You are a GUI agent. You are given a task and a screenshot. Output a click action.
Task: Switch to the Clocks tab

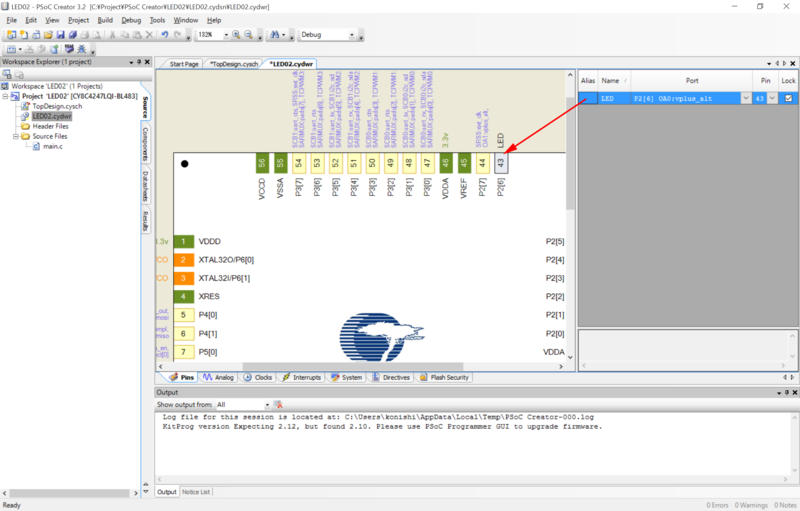258,377
